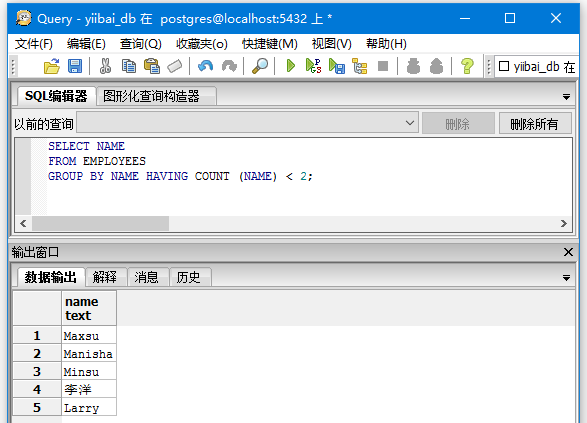The height and width of the screenshot is (423, 587).
Task: Open the output pane tab list arrow
Action: click(x=566, y=278)
